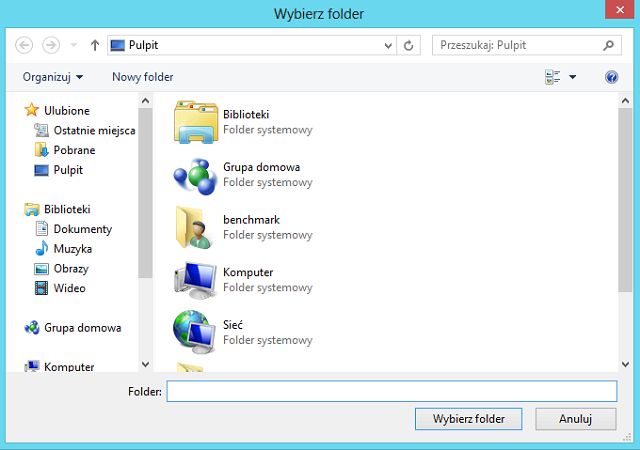Click the Muzyka note icon

[x=41, y=248]
